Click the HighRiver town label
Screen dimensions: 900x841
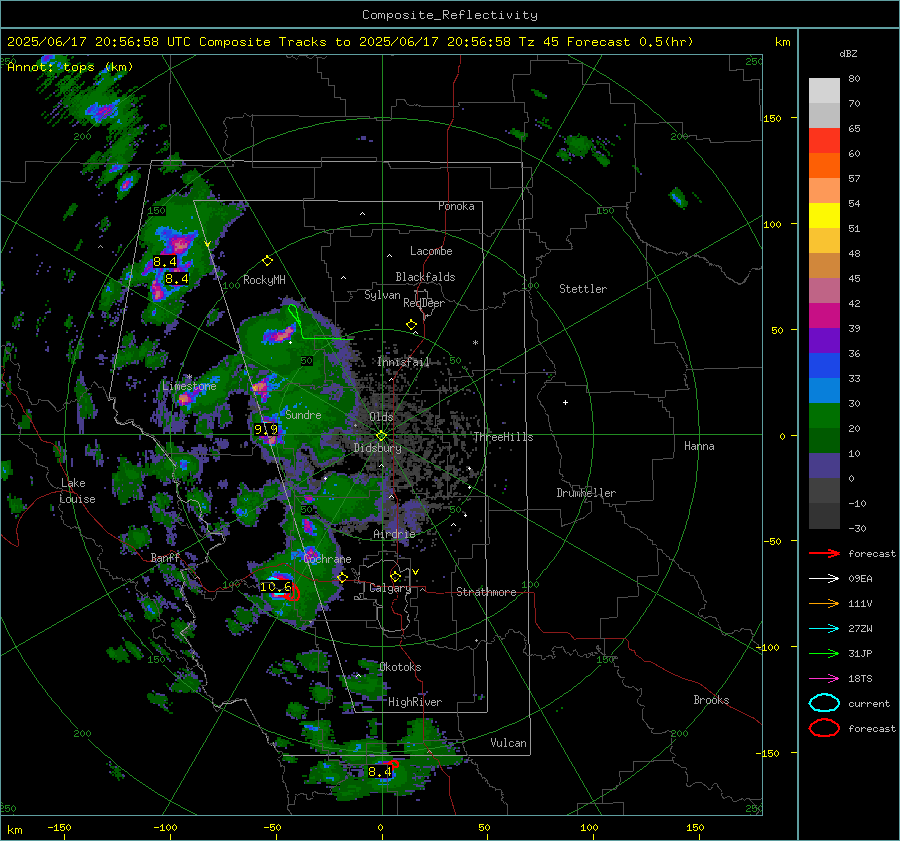[x=415, y=702]
